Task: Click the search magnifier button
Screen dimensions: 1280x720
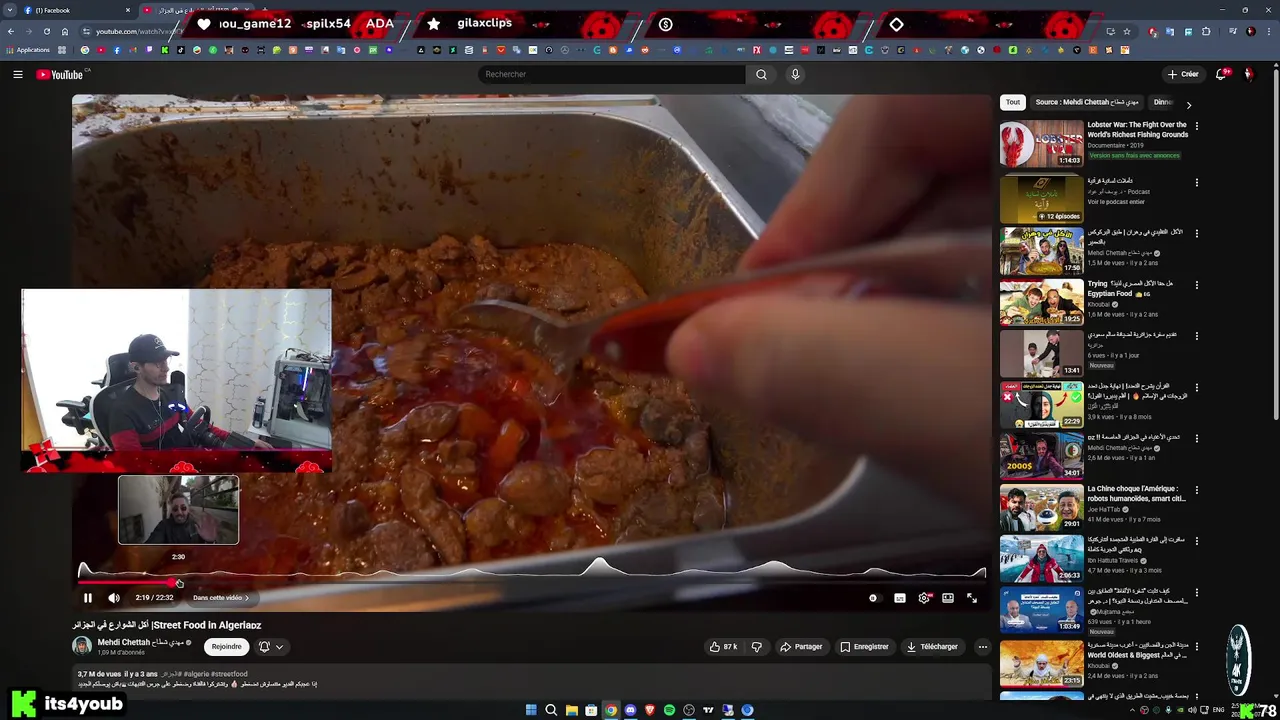Action: pos(761,74)
